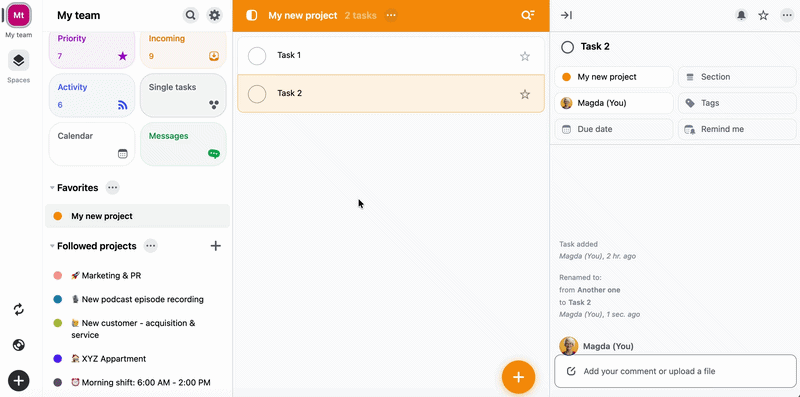Open the Section field
Viewport: 800px width, 397px height.
(x=737, y=77)
